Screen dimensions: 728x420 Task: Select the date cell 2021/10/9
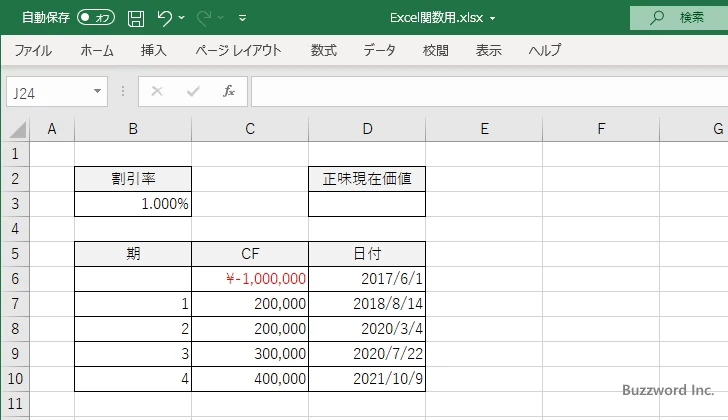[367, 379]
